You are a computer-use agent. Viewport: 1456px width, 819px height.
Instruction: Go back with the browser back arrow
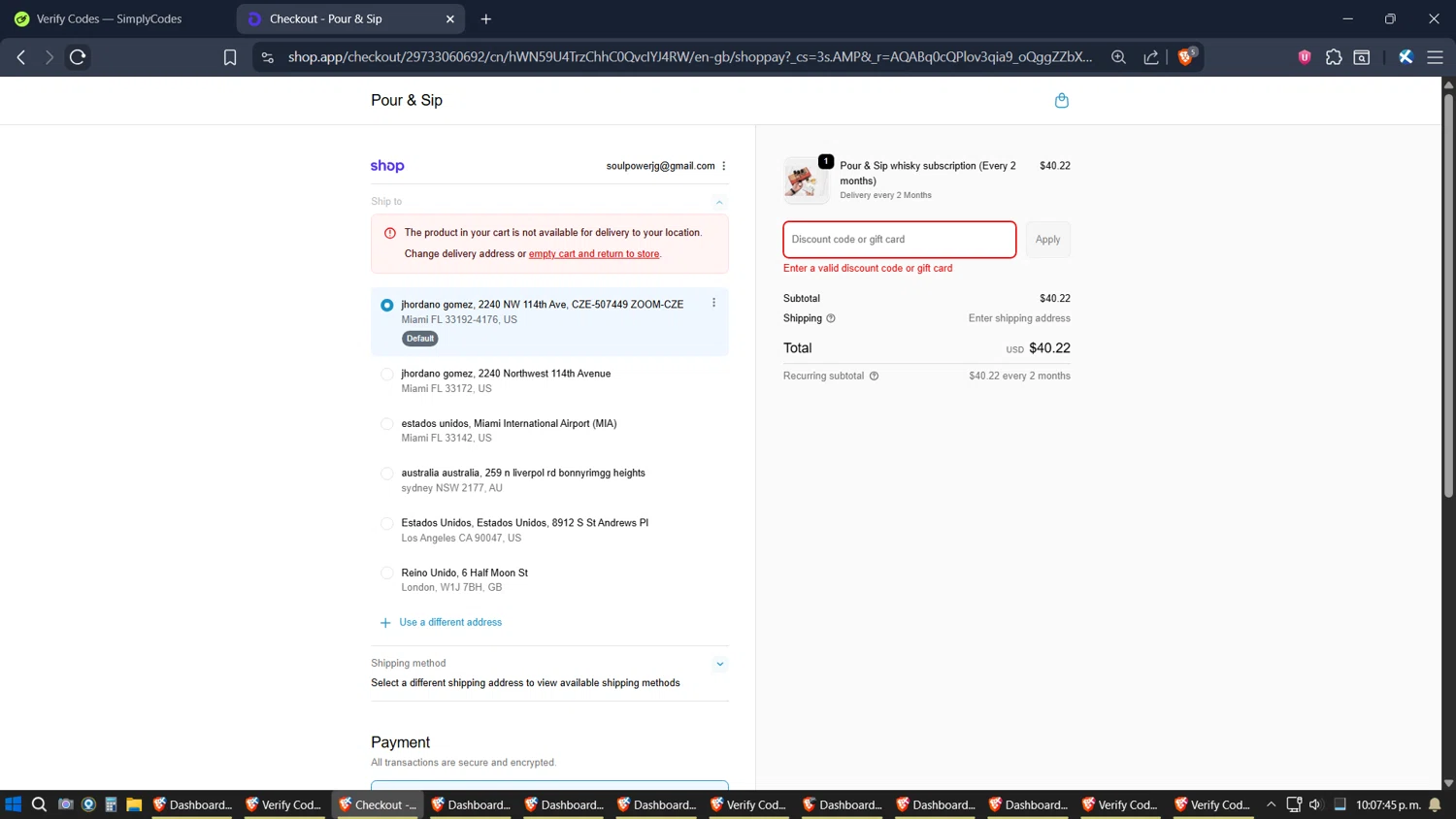click(21, 57)
